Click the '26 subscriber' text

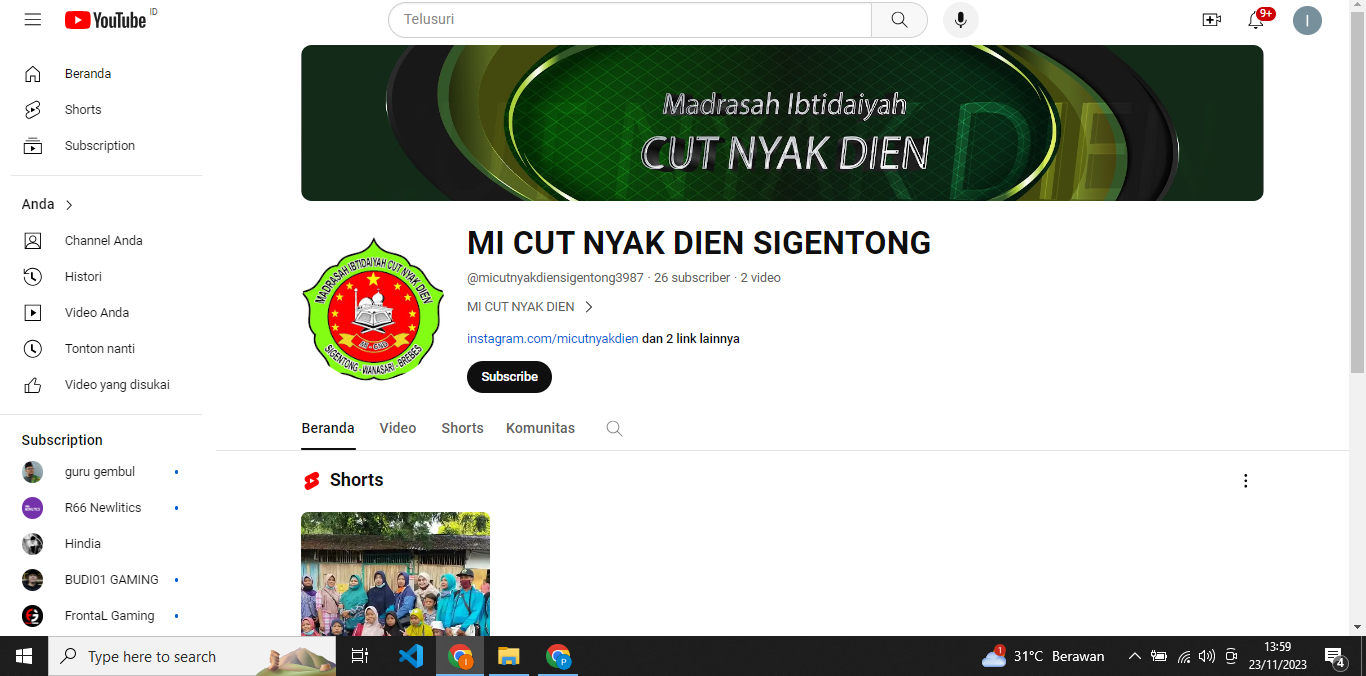point(692,278)
